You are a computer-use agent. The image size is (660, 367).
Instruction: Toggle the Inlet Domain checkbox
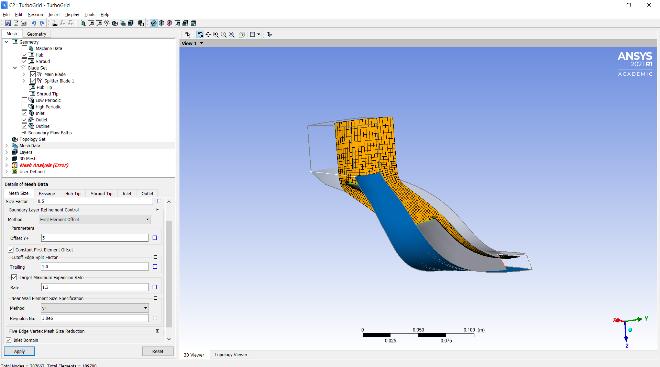click(9, 340)
